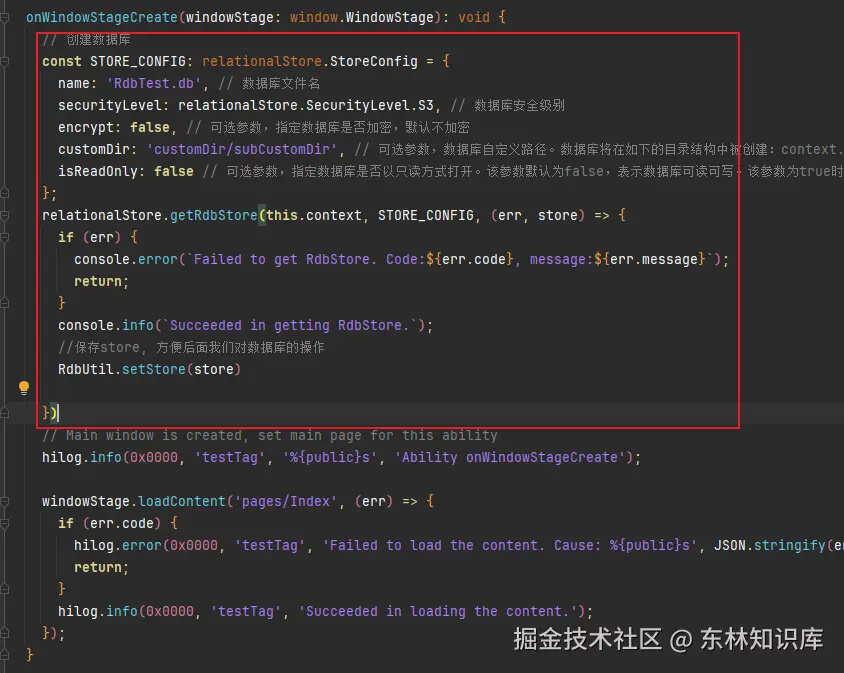The height and width of the screenshot is (673, 844).
Task: Place cursor on 'RdbTest.db' string
Action: pyautogui.click(x=153, y=83)
